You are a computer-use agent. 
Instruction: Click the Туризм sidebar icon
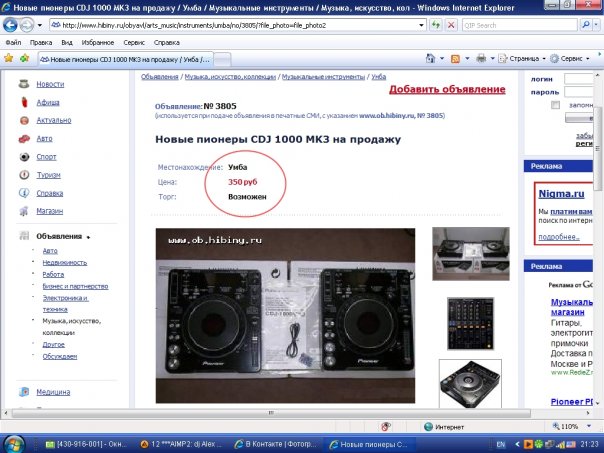point(23,174)
